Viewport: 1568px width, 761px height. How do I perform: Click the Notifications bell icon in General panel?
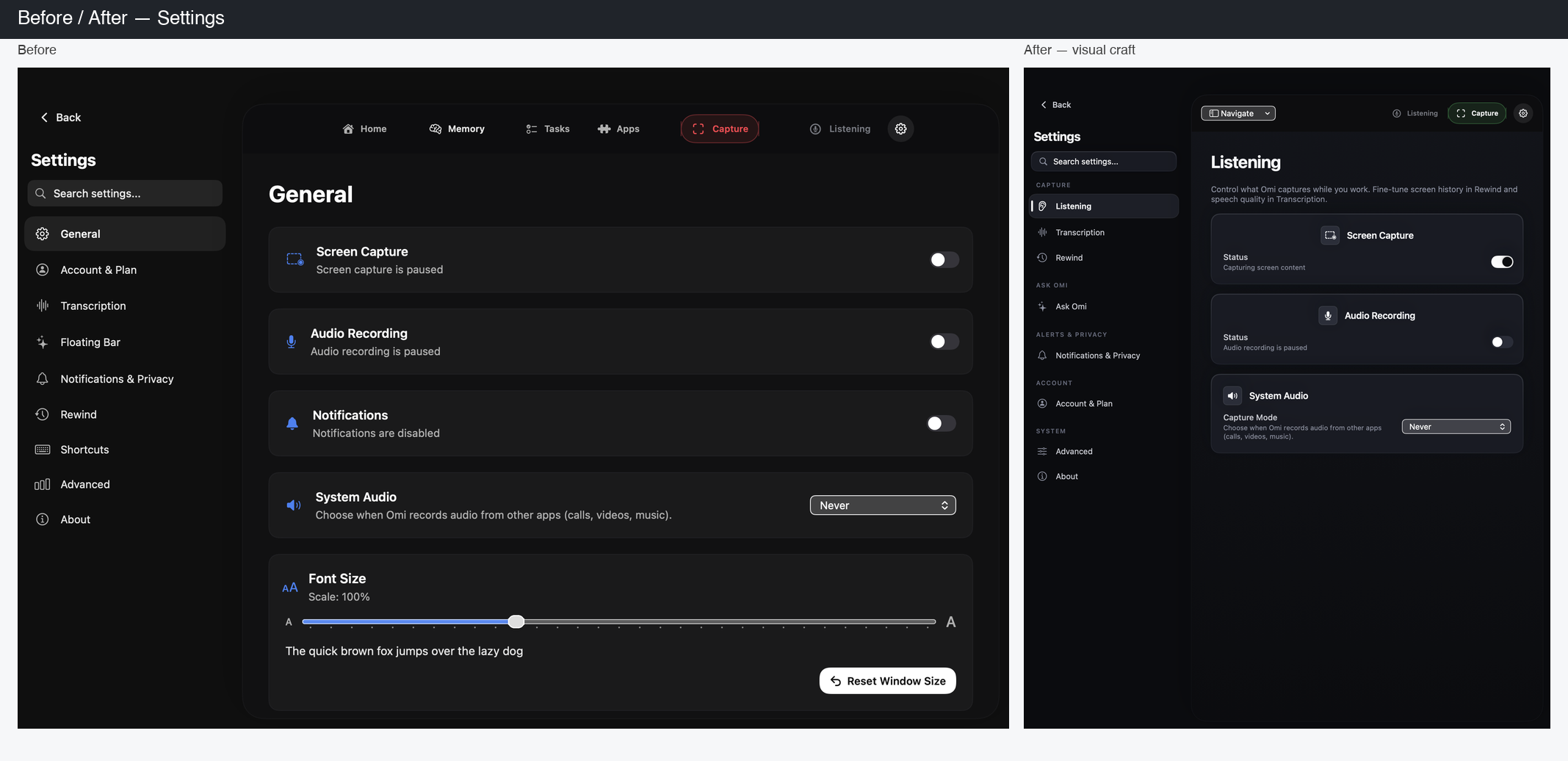tap(292, 423)
